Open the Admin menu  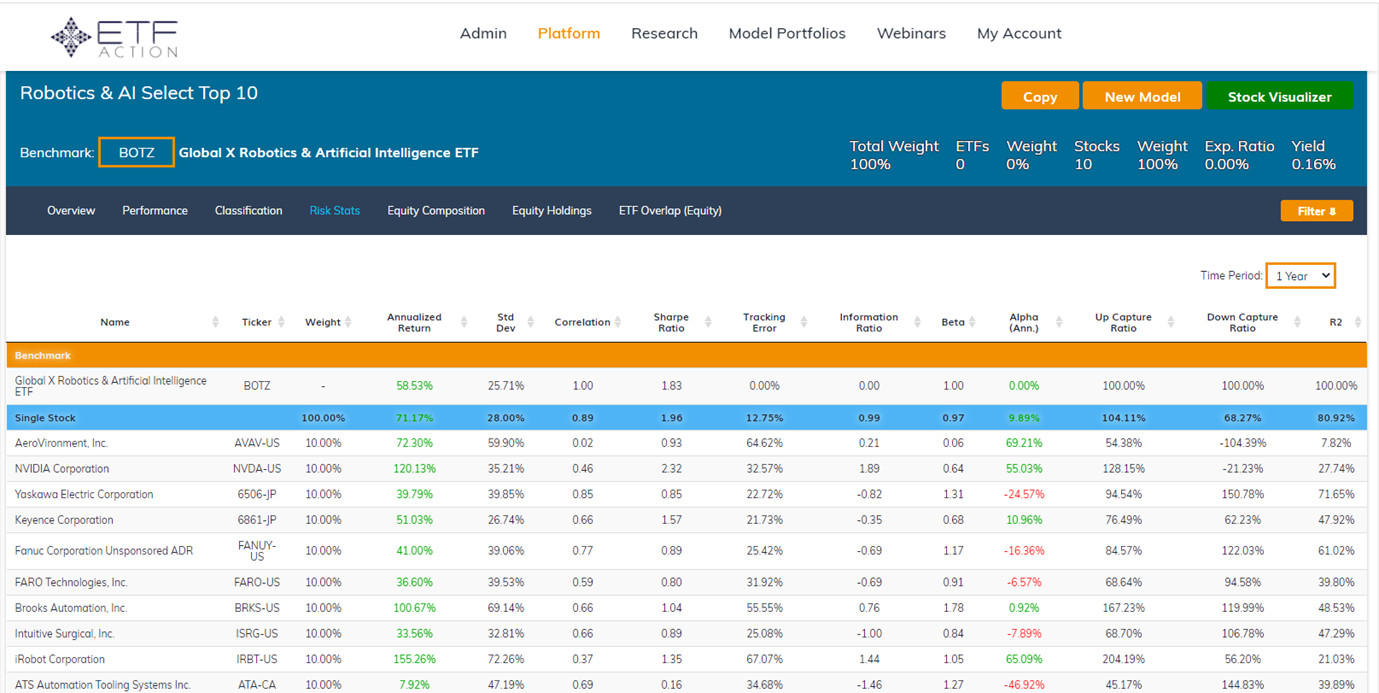tap(483, 33)
